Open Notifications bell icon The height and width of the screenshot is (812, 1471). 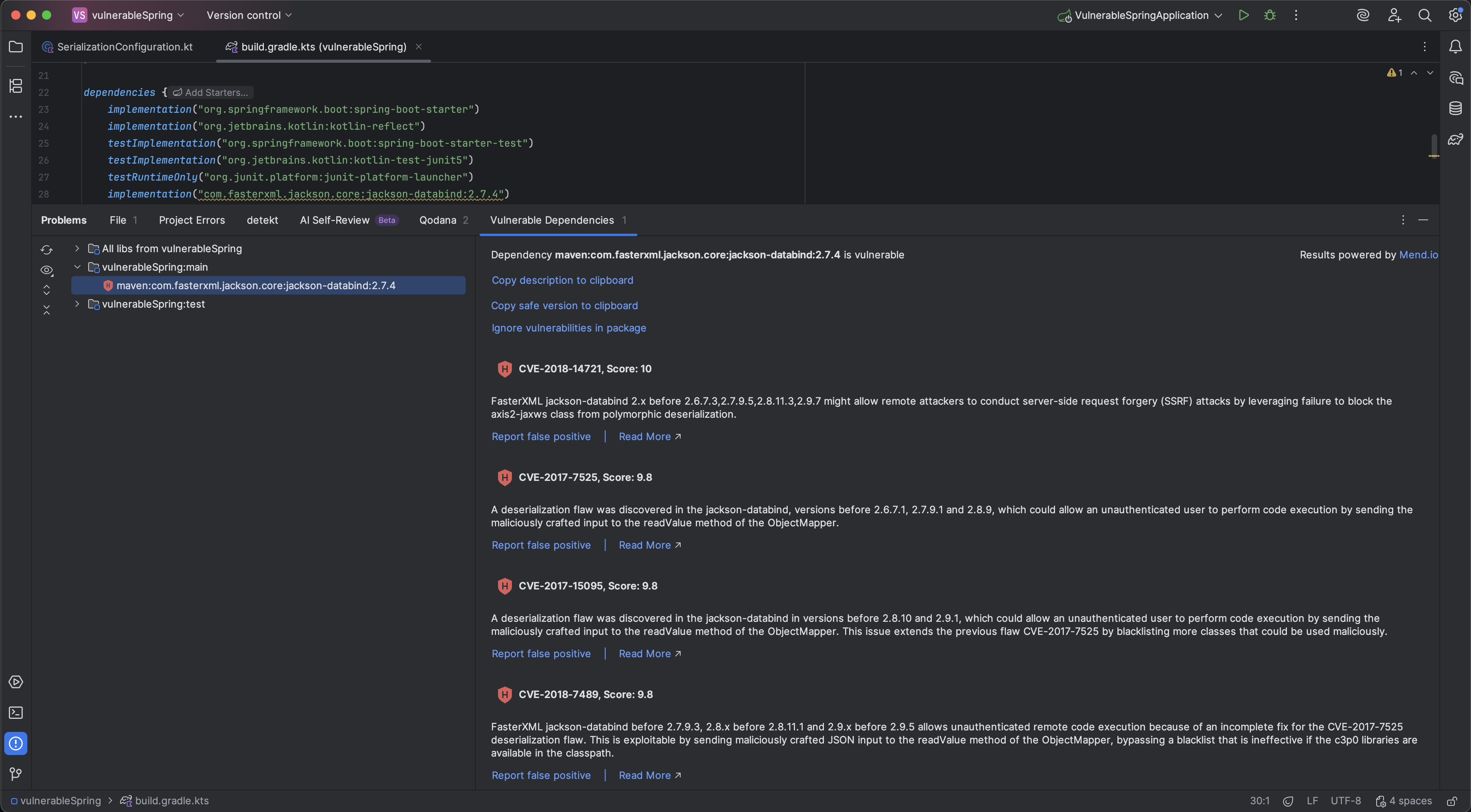1456,47
